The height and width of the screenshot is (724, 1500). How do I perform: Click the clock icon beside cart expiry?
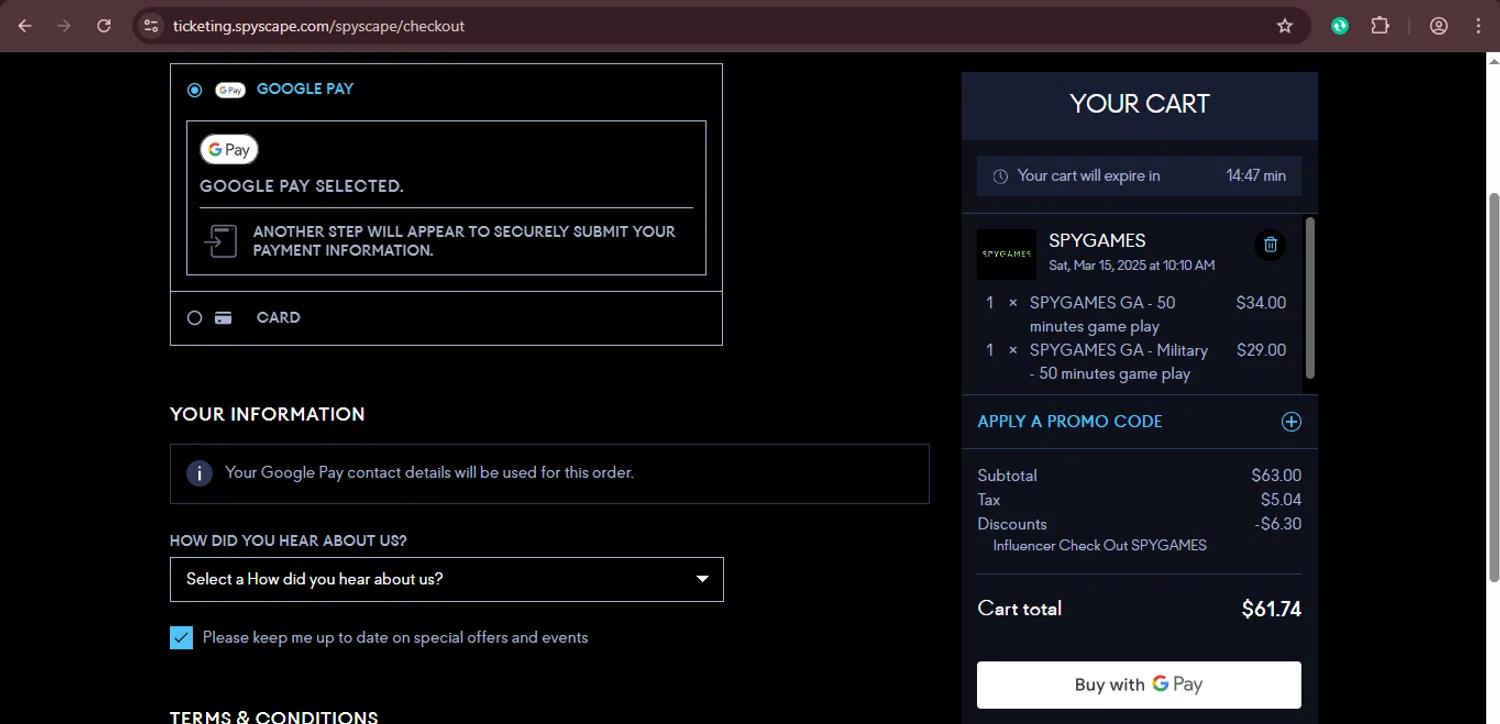tap(1000, 176)
